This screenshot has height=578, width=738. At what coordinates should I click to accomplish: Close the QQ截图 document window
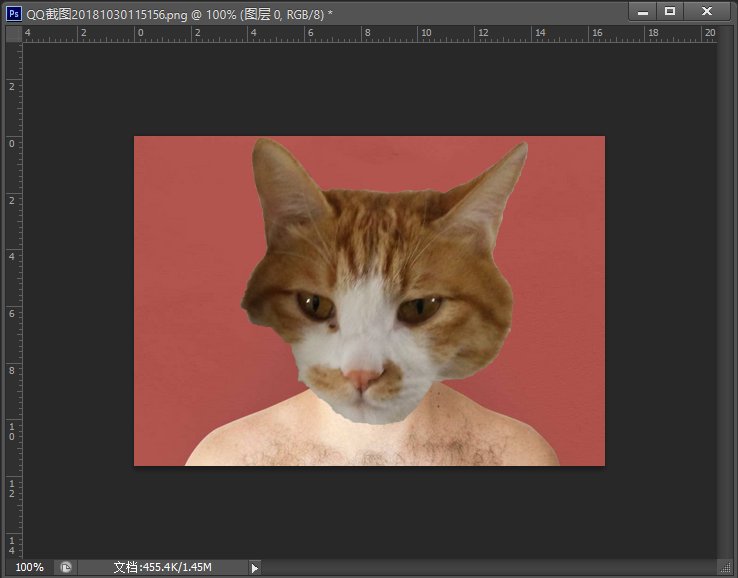(707, 11)
